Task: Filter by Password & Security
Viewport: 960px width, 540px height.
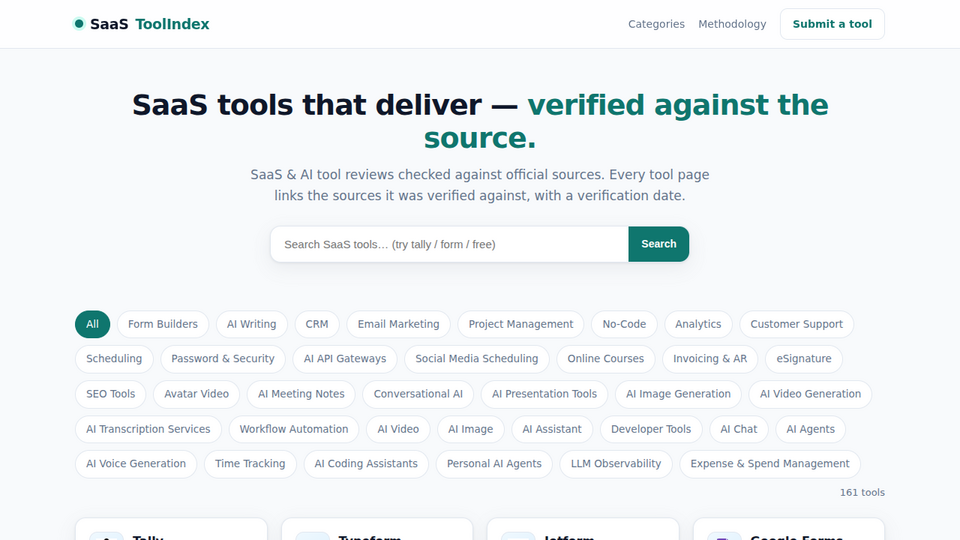Action: tap(223, 359)
